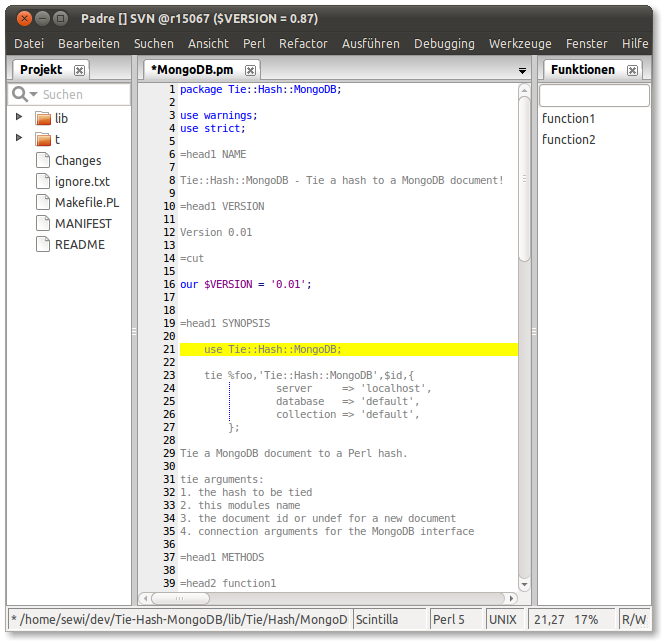Screen dimensions: 662x641
Task: Select function1 in the Funktionen list
Action: click(x=568, y=119)
